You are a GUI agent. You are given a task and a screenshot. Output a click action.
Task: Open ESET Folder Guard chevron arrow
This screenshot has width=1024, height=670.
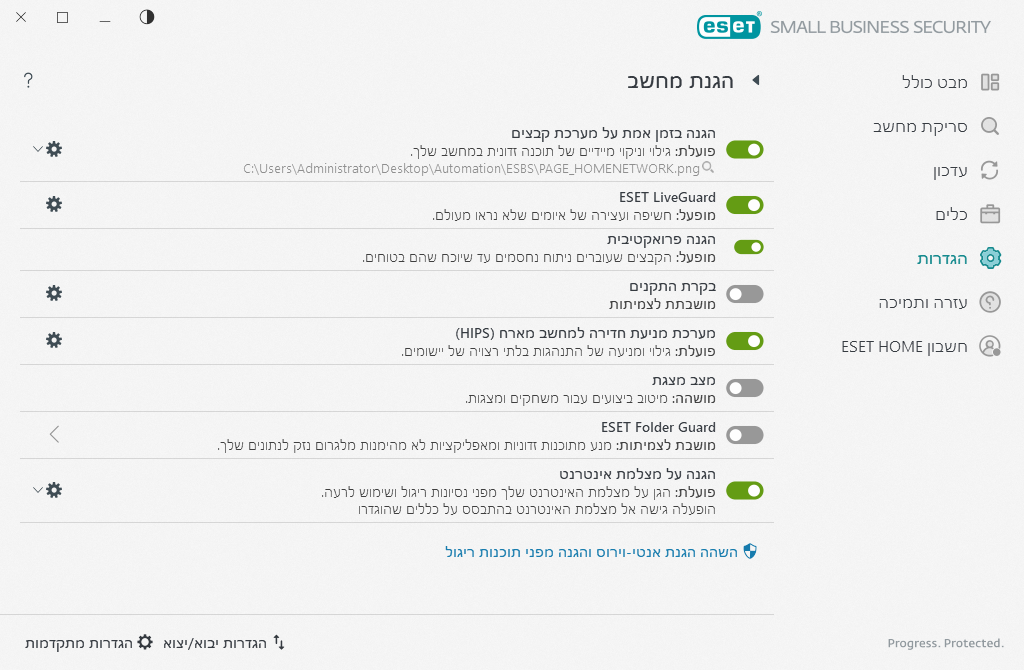tap(54, 434)
